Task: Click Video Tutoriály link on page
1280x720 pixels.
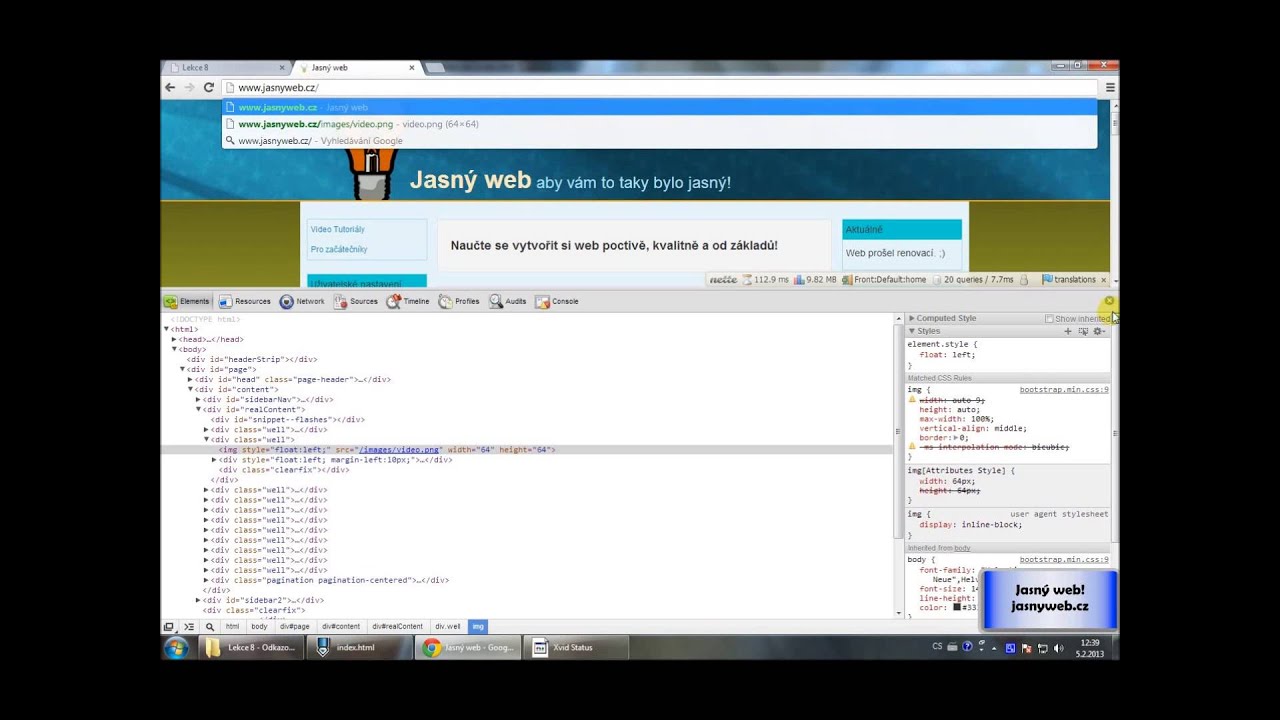Action: pos(338,229)
